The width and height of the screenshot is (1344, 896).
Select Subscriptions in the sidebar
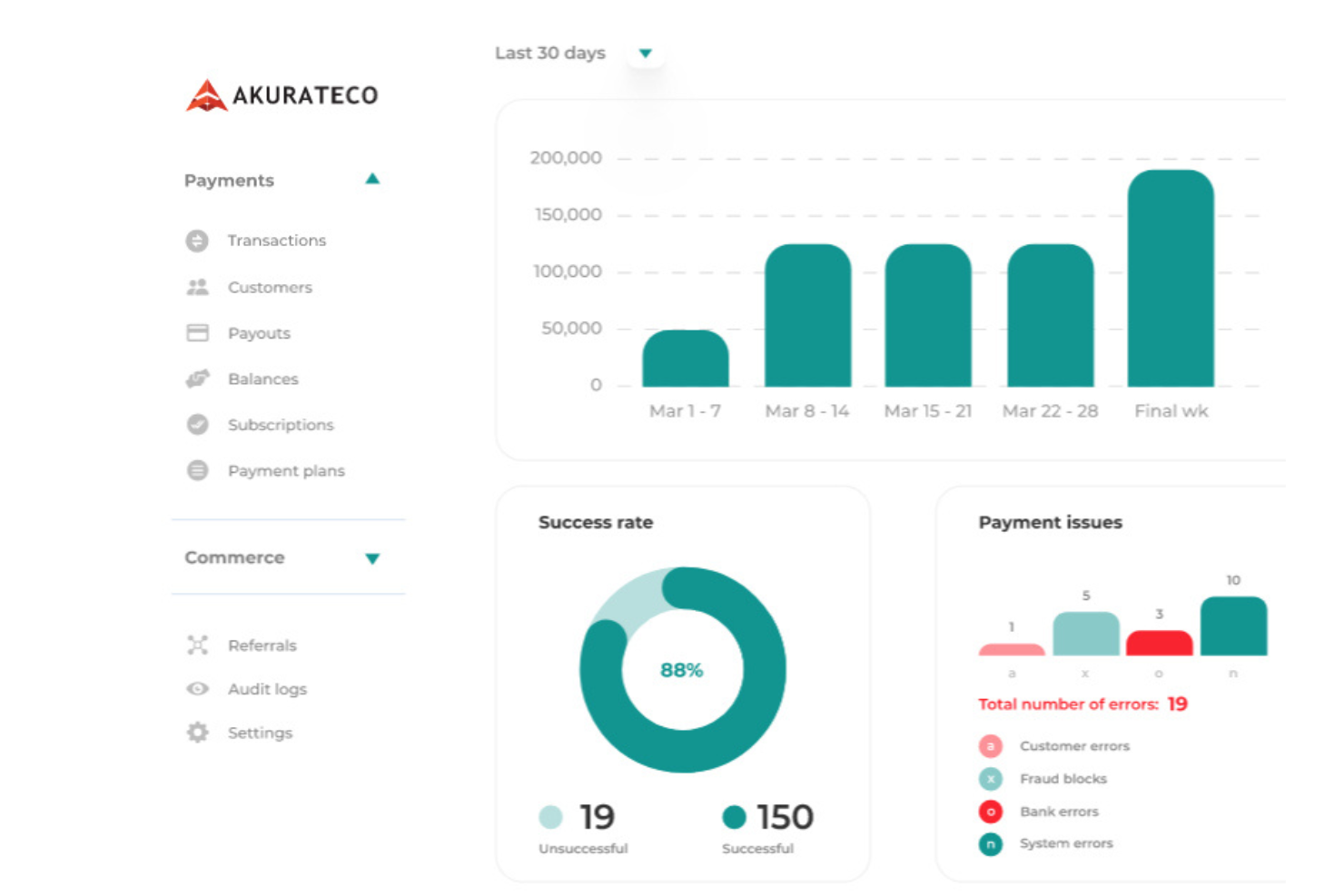click(281, 425)
